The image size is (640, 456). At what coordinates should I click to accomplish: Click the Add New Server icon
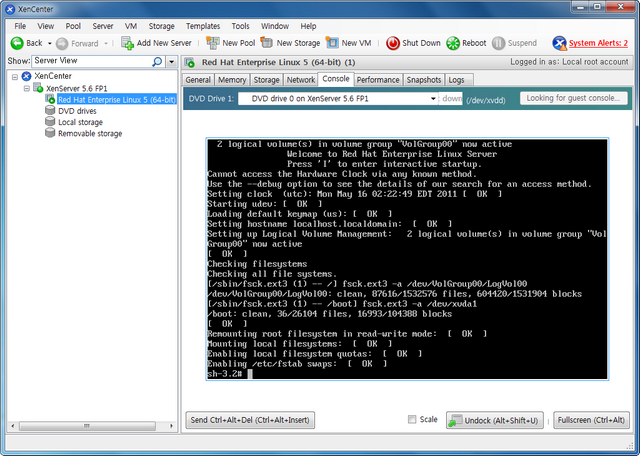point(127,43)
